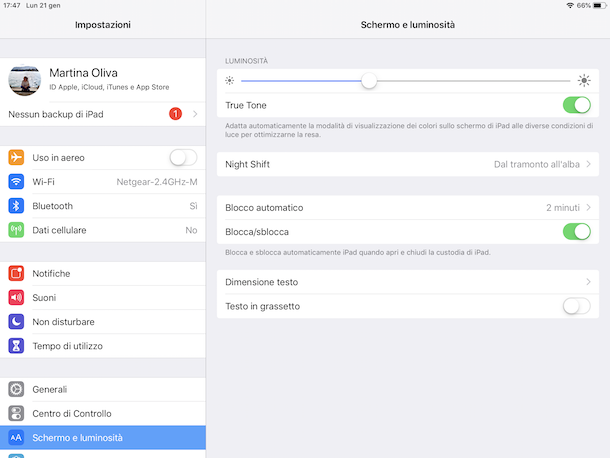610x458 pixels.
Task: Tap the 66% battery percentage
Action: pyautogui.click(x=584, y=5)
